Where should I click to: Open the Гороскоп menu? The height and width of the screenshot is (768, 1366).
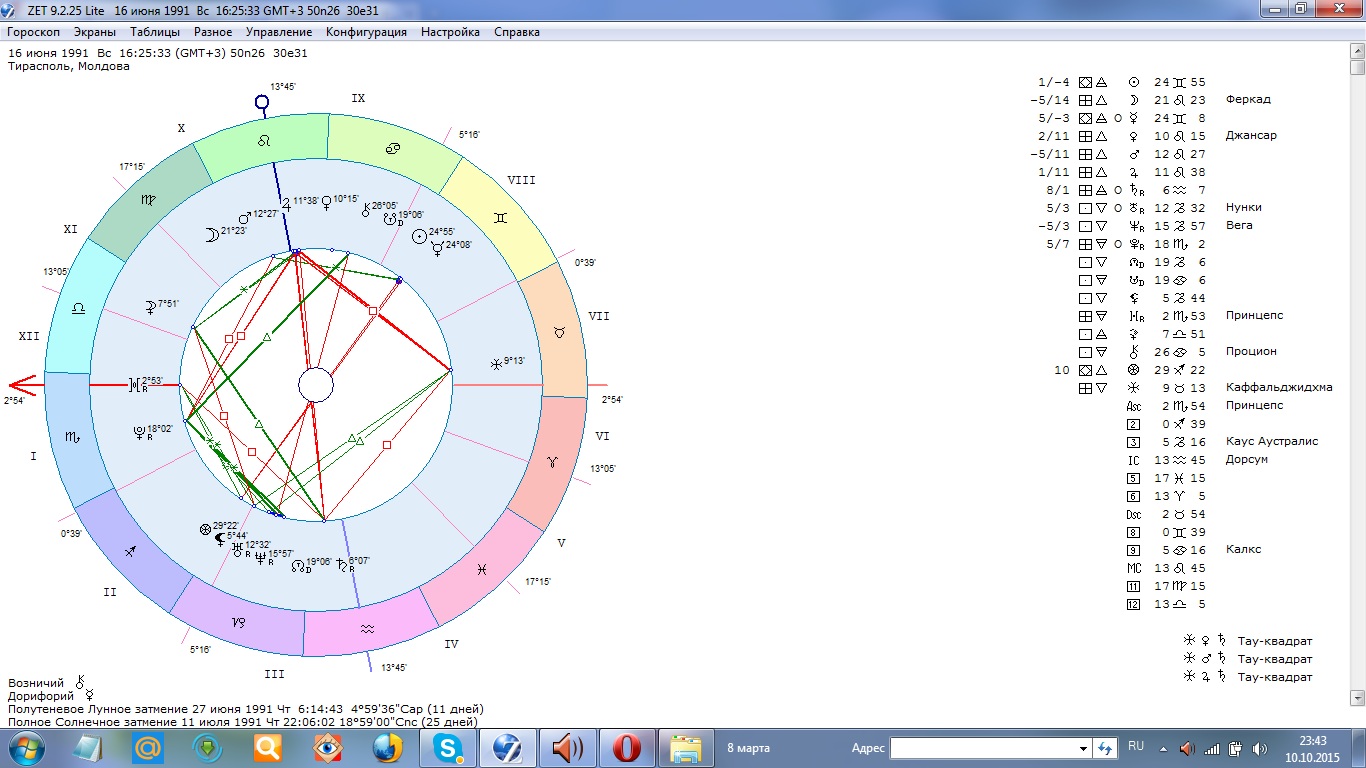tap(34, 32)
